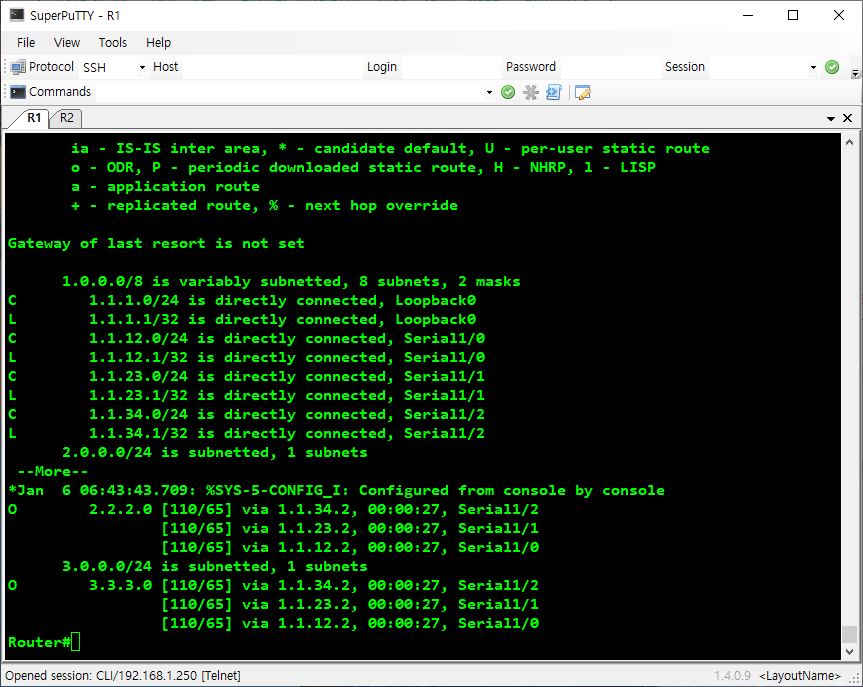863x687 pixels.
Task: Click the green connect checkmark icon
Action: (832, 67)
